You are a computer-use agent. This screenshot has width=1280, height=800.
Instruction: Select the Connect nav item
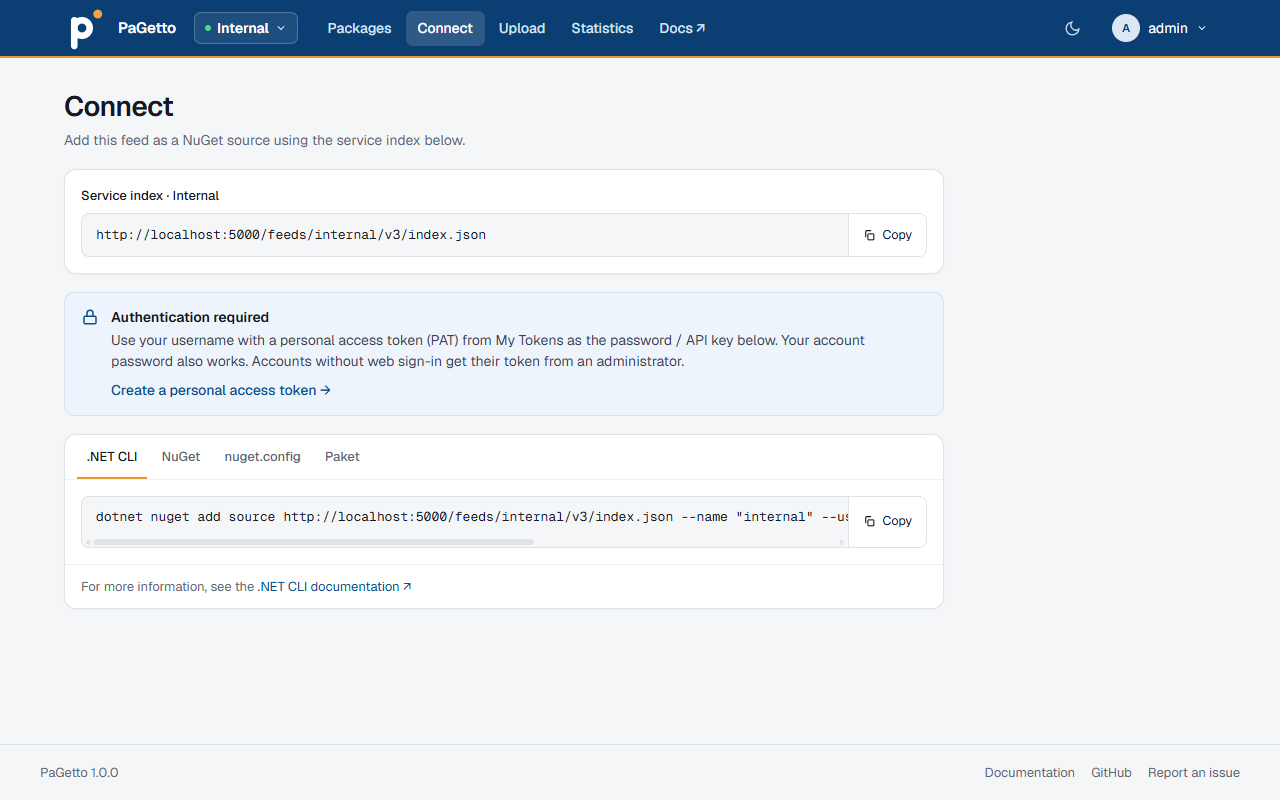click(445, 28)
